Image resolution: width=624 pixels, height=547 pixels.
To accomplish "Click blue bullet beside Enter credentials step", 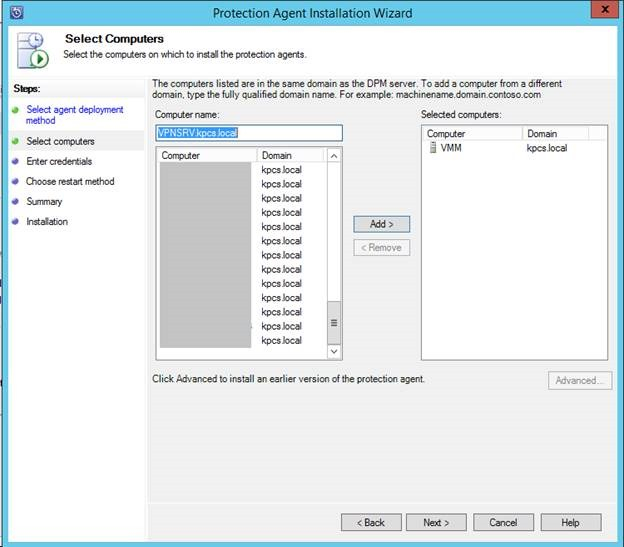I will click(x=15, y=162).
